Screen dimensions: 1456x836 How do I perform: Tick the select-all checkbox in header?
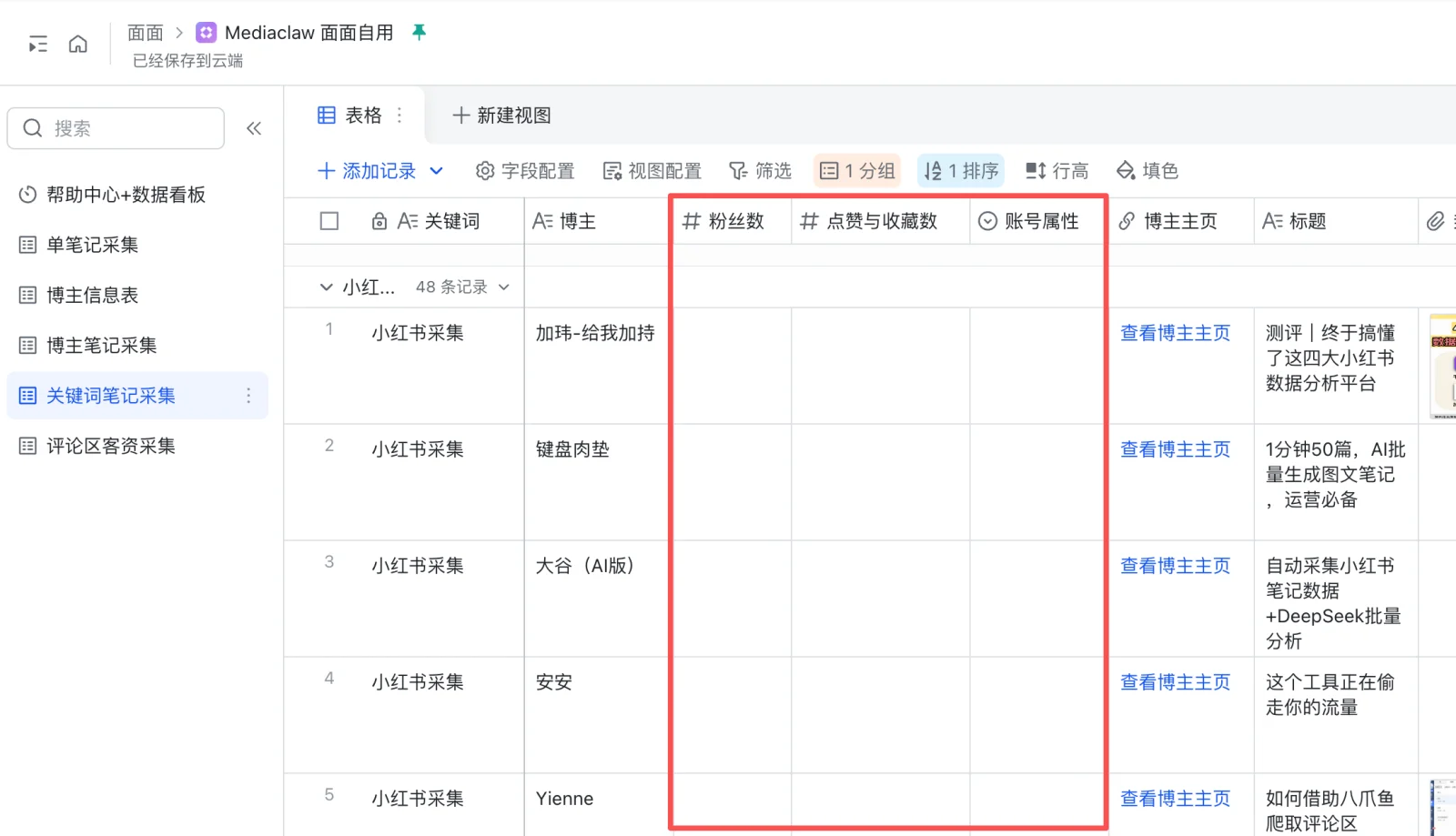pos(329,221)
